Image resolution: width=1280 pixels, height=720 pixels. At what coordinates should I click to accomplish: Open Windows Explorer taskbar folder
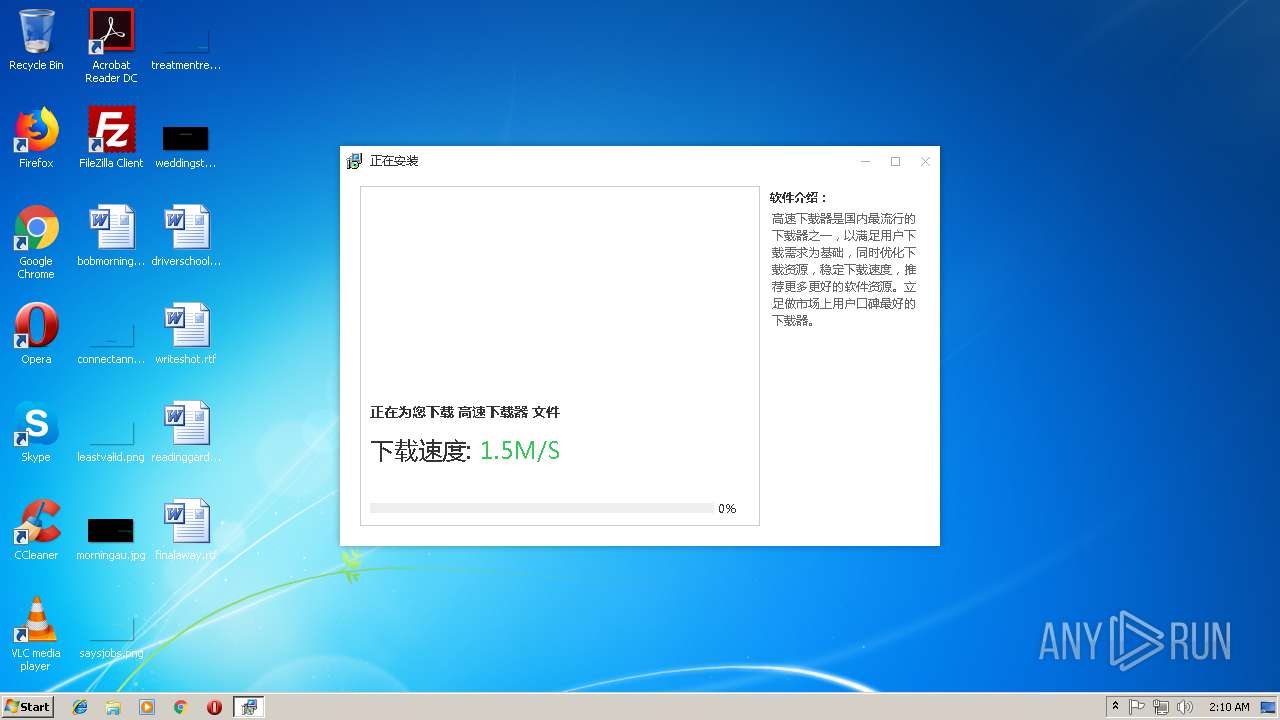point(113,707)
